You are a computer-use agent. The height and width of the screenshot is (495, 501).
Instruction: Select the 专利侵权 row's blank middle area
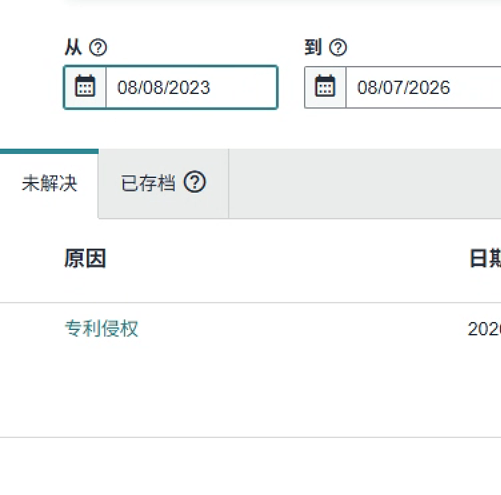[x=300, y=329]
